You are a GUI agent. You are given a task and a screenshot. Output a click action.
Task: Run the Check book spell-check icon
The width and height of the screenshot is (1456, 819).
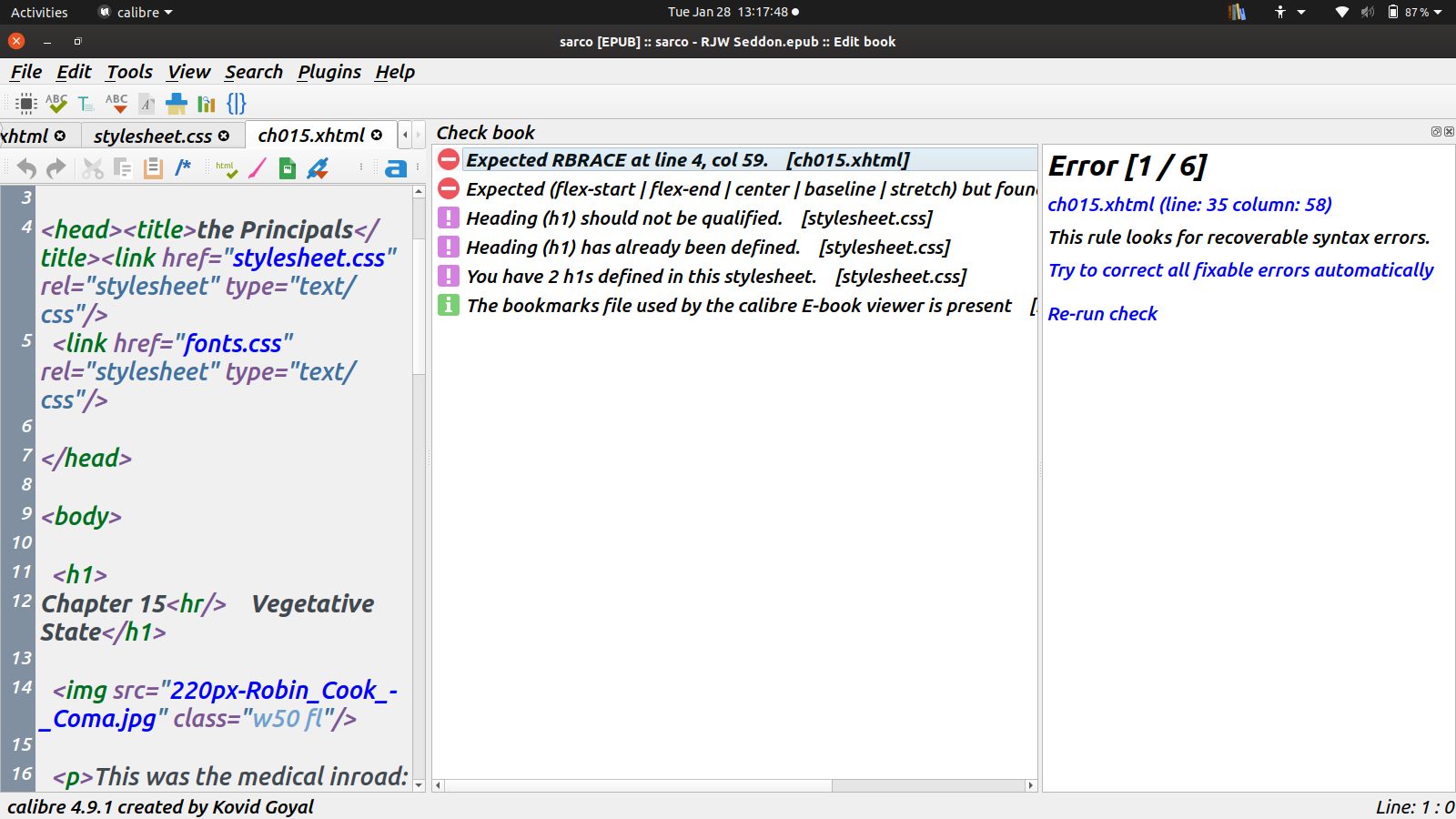point(56,104)
